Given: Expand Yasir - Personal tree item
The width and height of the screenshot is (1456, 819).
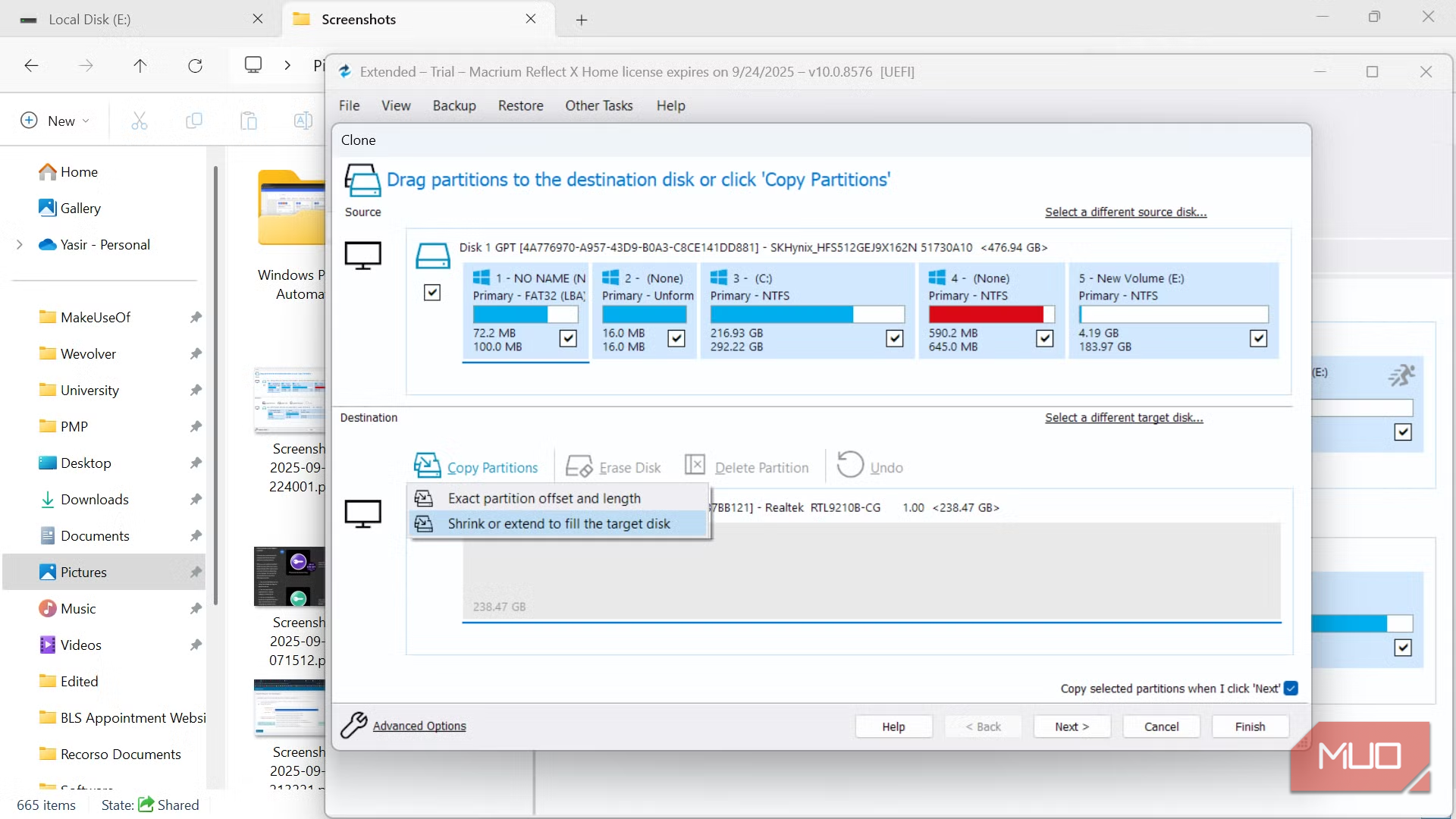Looking at the screenshot, I should tap(20, 244).
